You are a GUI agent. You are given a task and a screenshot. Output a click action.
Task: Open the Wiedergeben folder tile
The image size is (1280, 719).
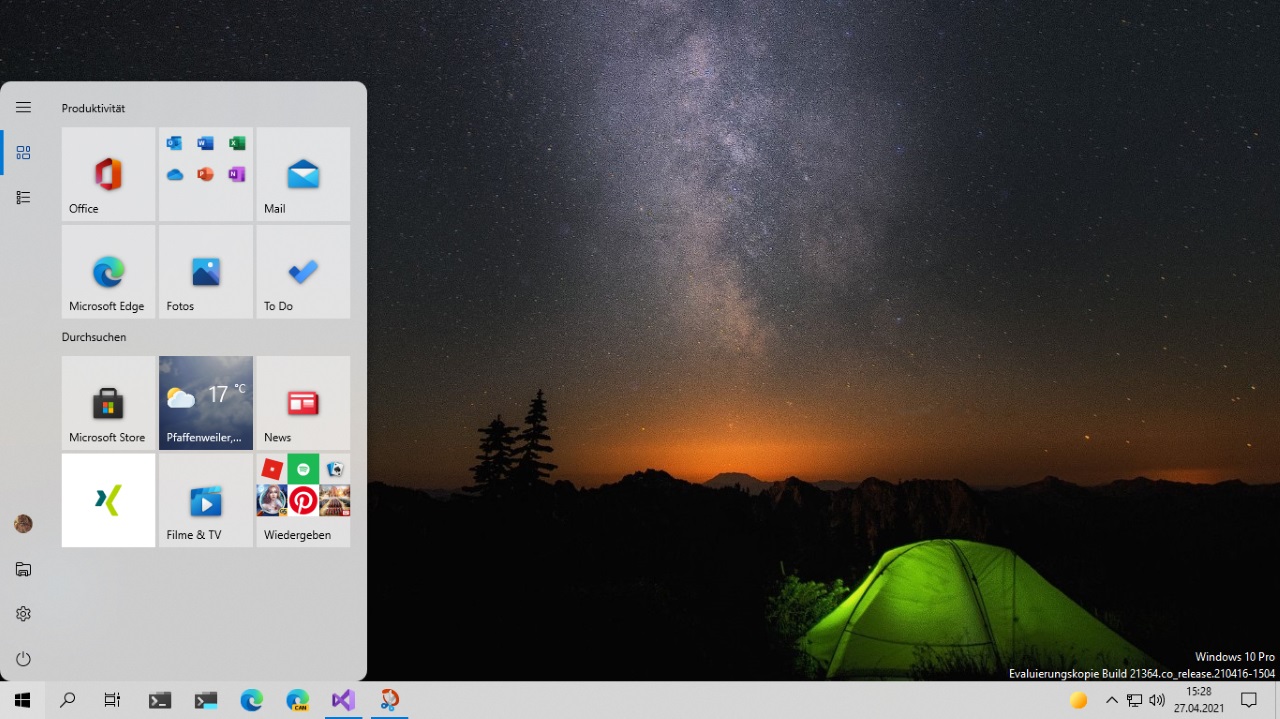coord(303,500)
